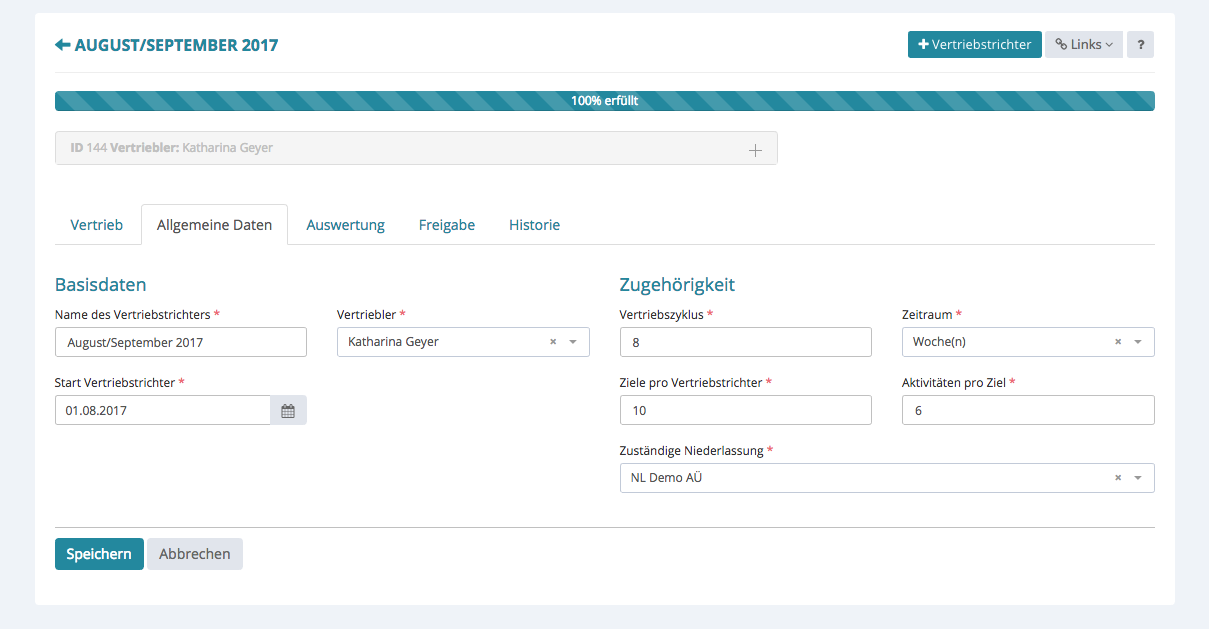
Task: Open the Links dropdown menu
Action: point(1084,45)
